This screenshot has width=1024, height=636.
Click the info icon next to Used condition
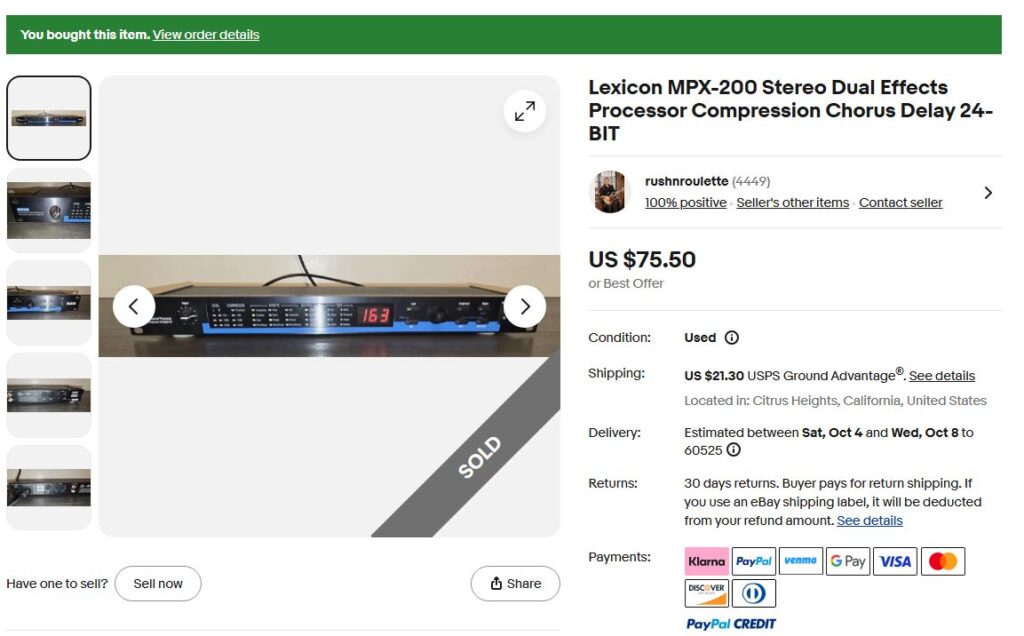point(733,337)
